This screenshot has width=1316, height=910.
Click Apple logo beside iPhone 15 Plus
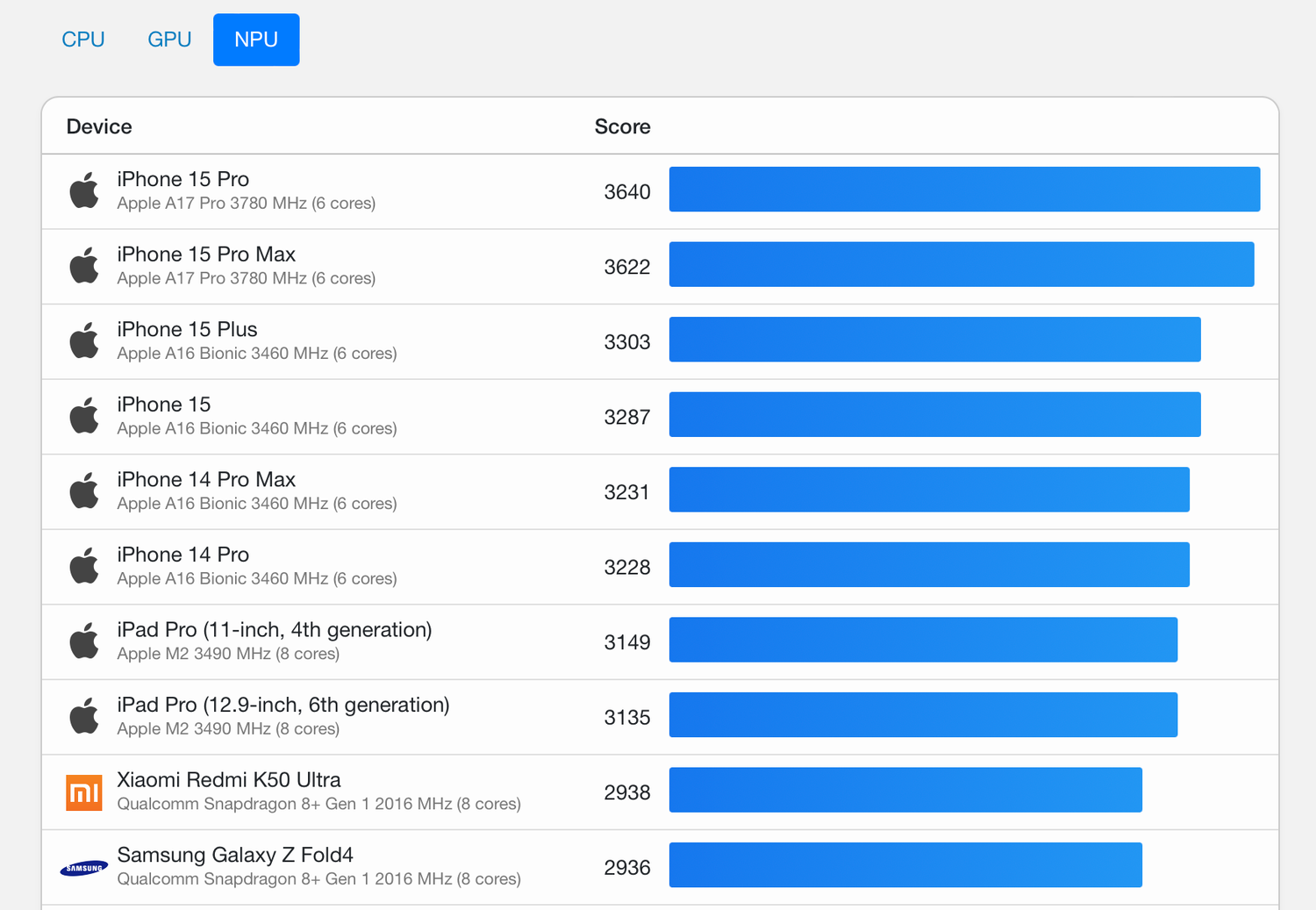tap(84, 340)
